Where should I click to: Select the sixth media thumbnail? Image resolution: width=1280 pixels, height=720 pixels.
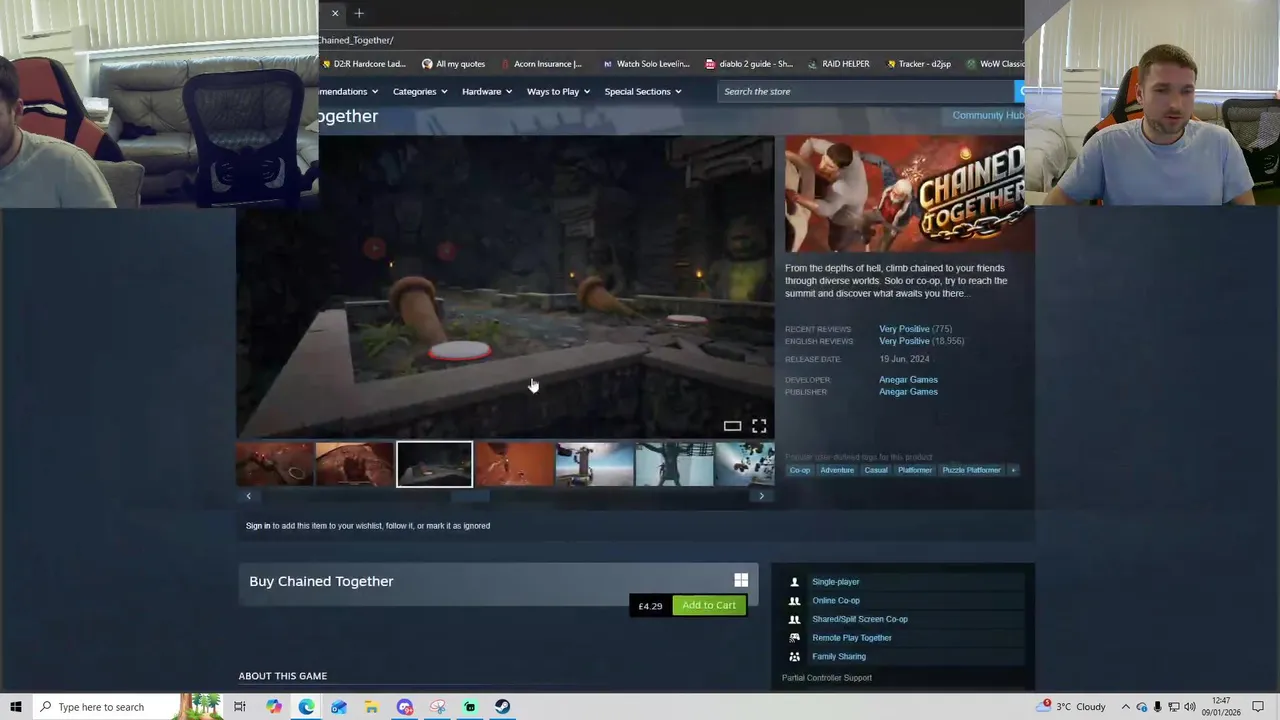coord(674,465)
